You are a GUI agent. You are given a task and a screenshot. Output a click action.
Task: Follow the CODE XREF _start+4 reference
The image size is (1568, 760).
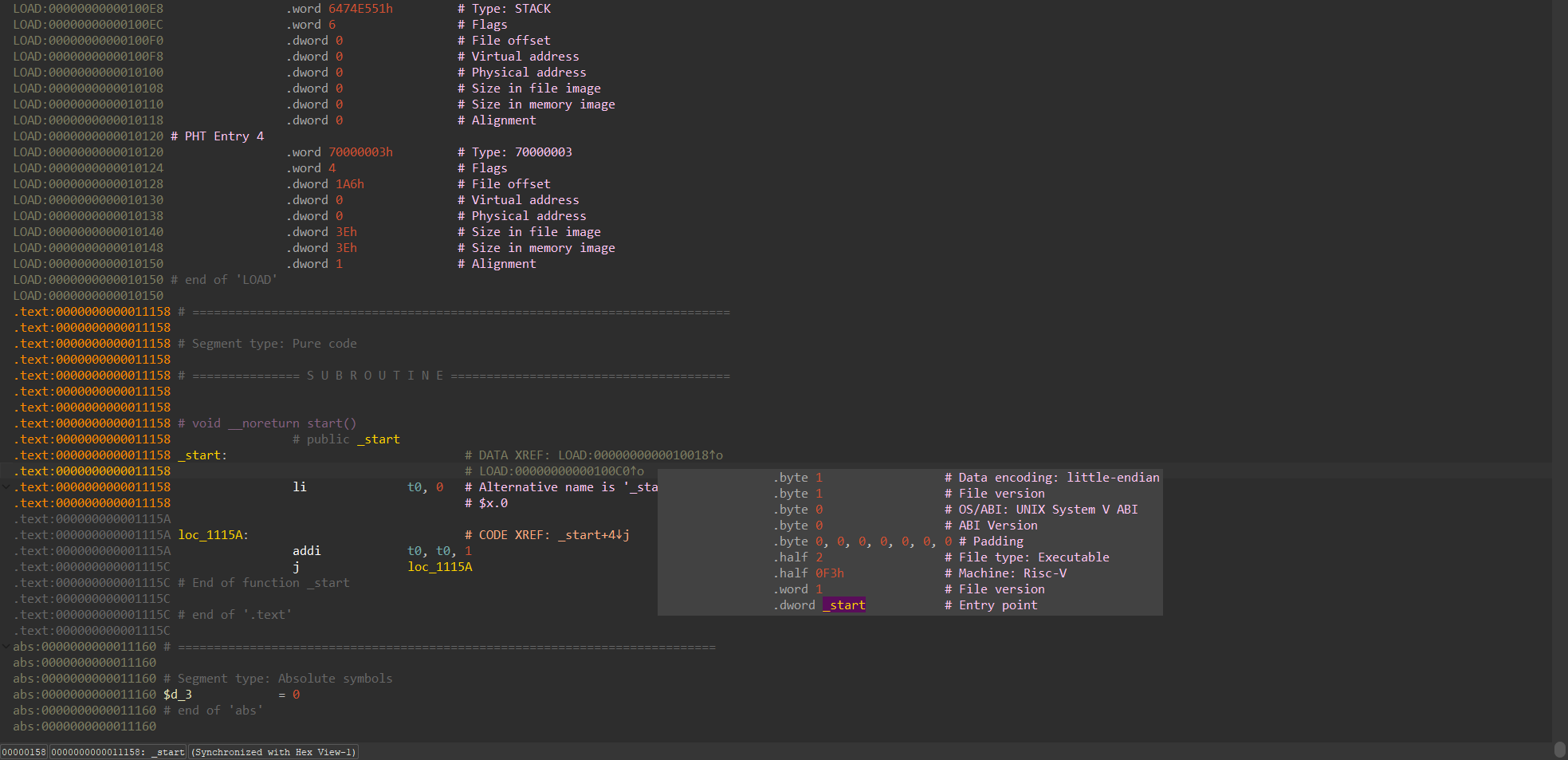(593, 535)
